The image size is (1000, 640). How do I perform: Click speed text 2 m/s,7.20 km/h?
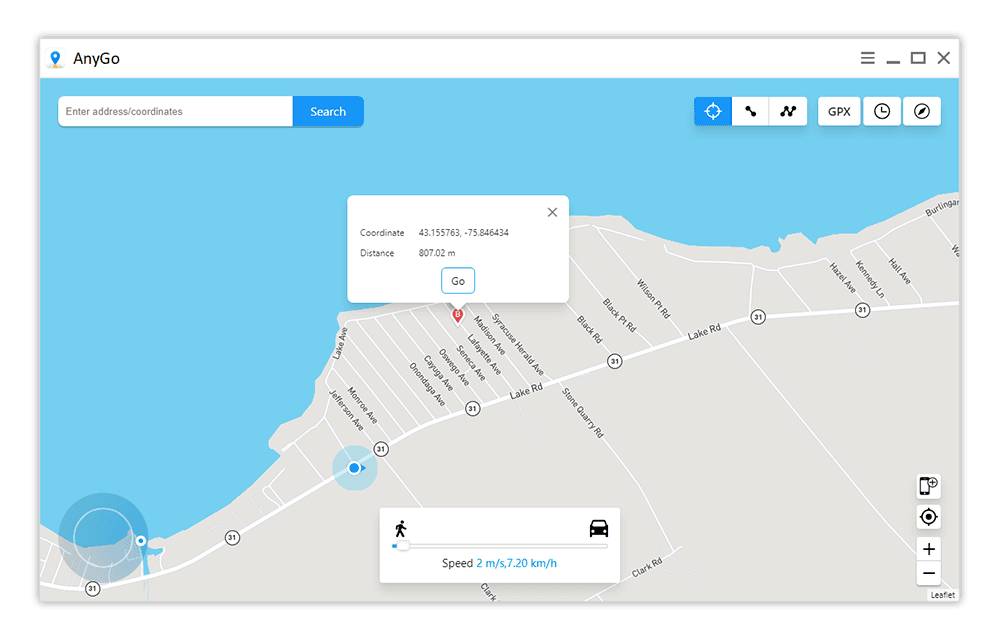(517, 564)
